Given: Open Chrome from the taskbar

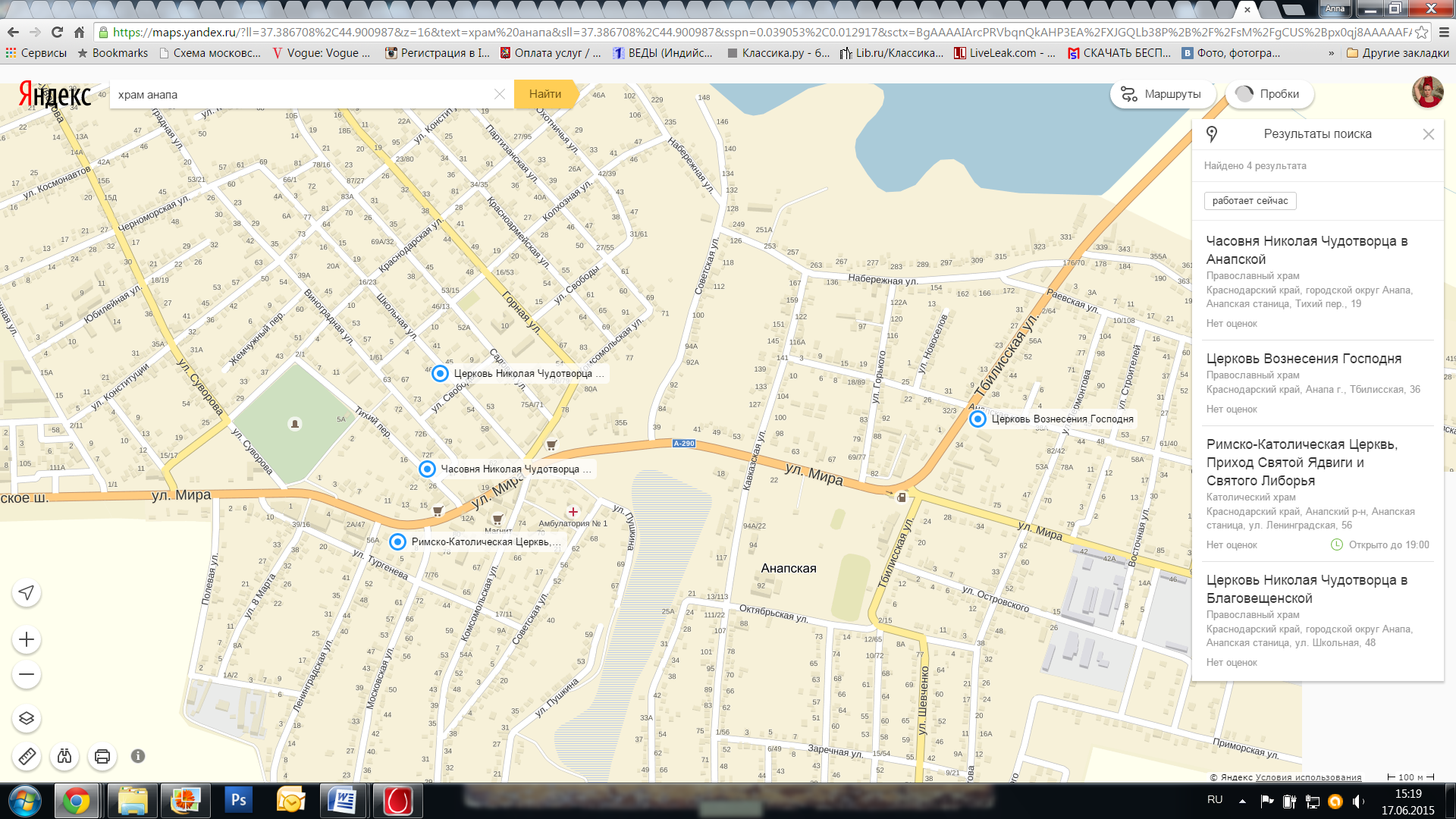Looking at the screenshot, I should click(x=76, y=801).
